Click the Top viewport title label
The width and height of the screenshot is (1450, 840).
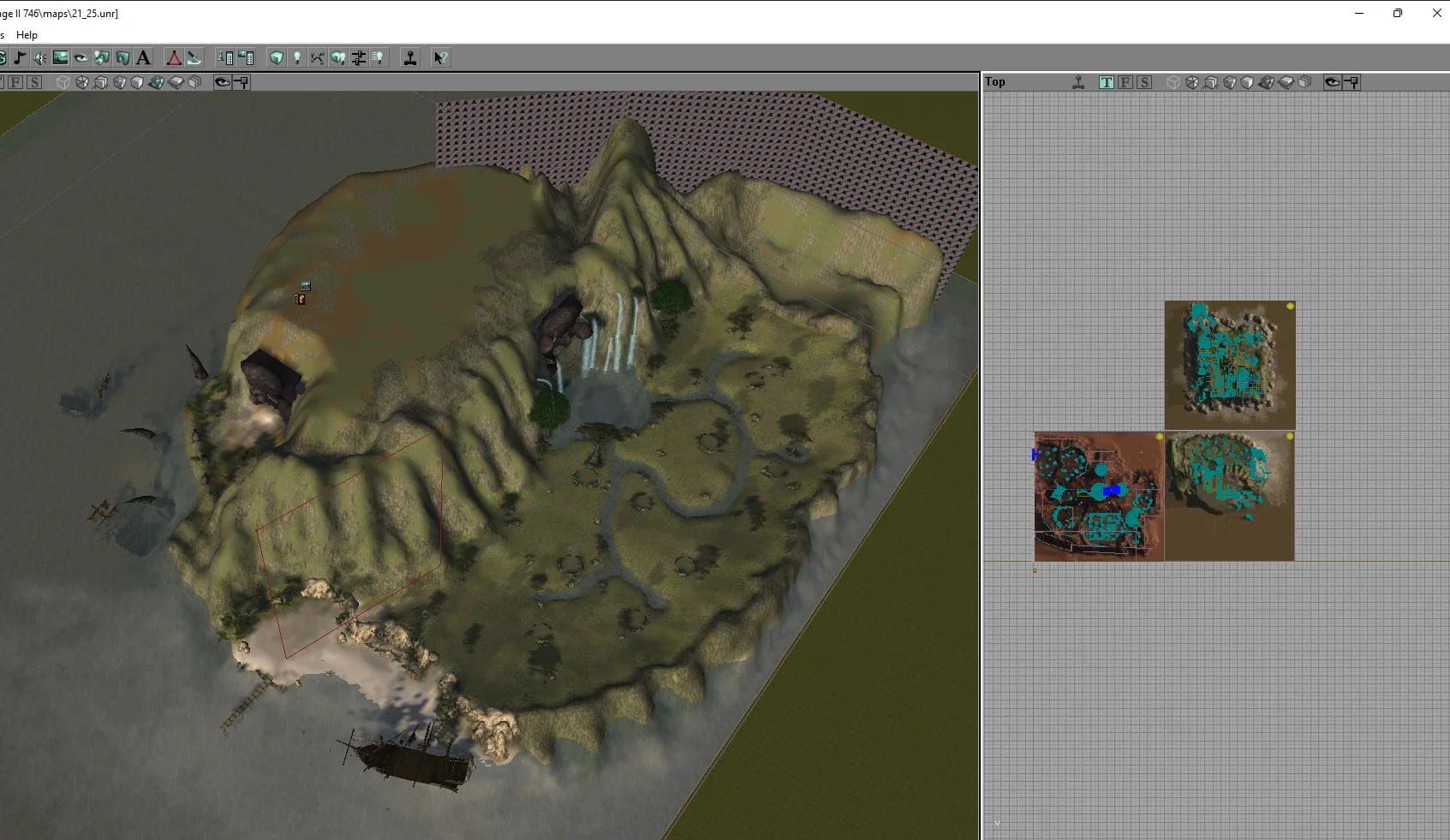pos(995,82)
